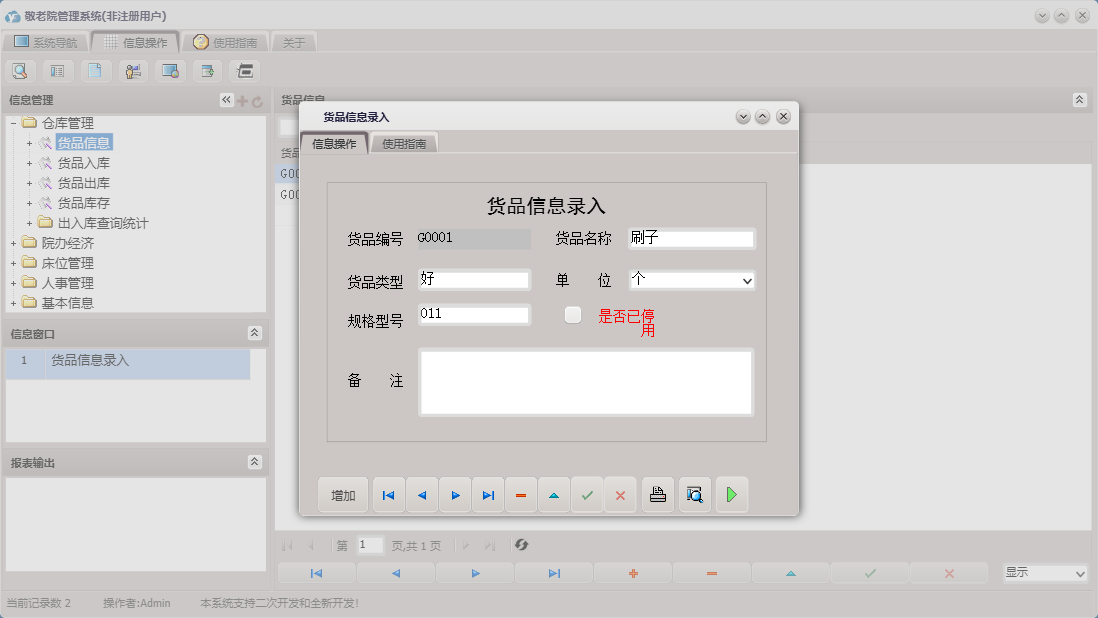Click the list view icon in the toolbar
Image resolution: width=1098 pixels, height=618 pixels.
click(x=57, y=71)
